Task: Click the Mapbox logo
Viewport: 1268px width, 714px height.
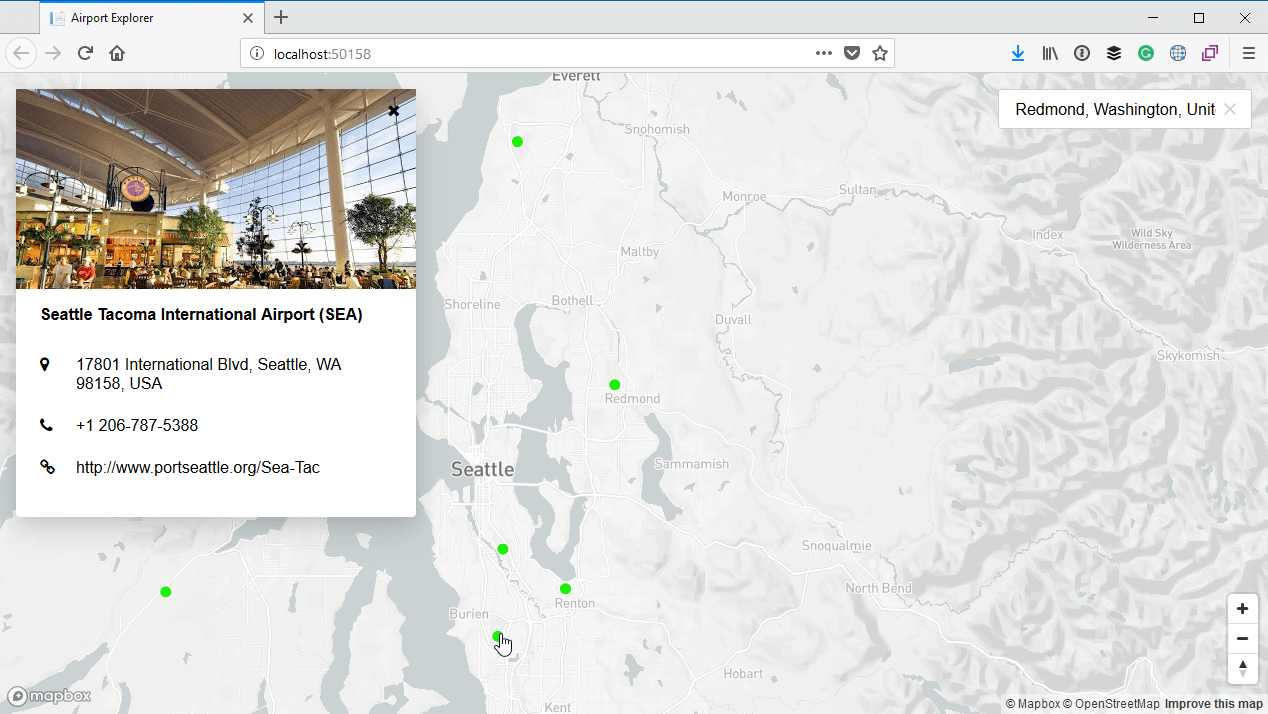Action: pos(50,696)
